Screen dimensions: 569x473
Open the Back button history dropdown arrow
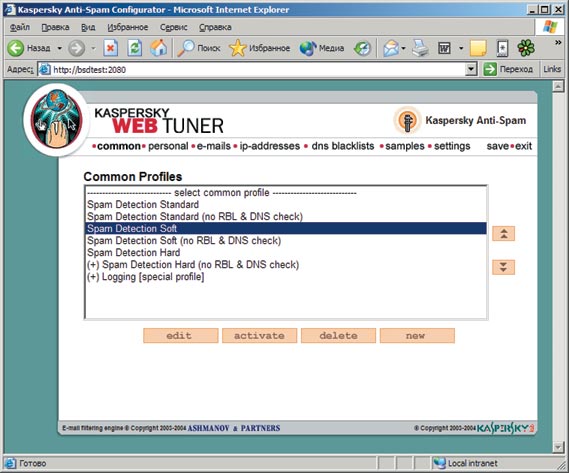[60, 48]
